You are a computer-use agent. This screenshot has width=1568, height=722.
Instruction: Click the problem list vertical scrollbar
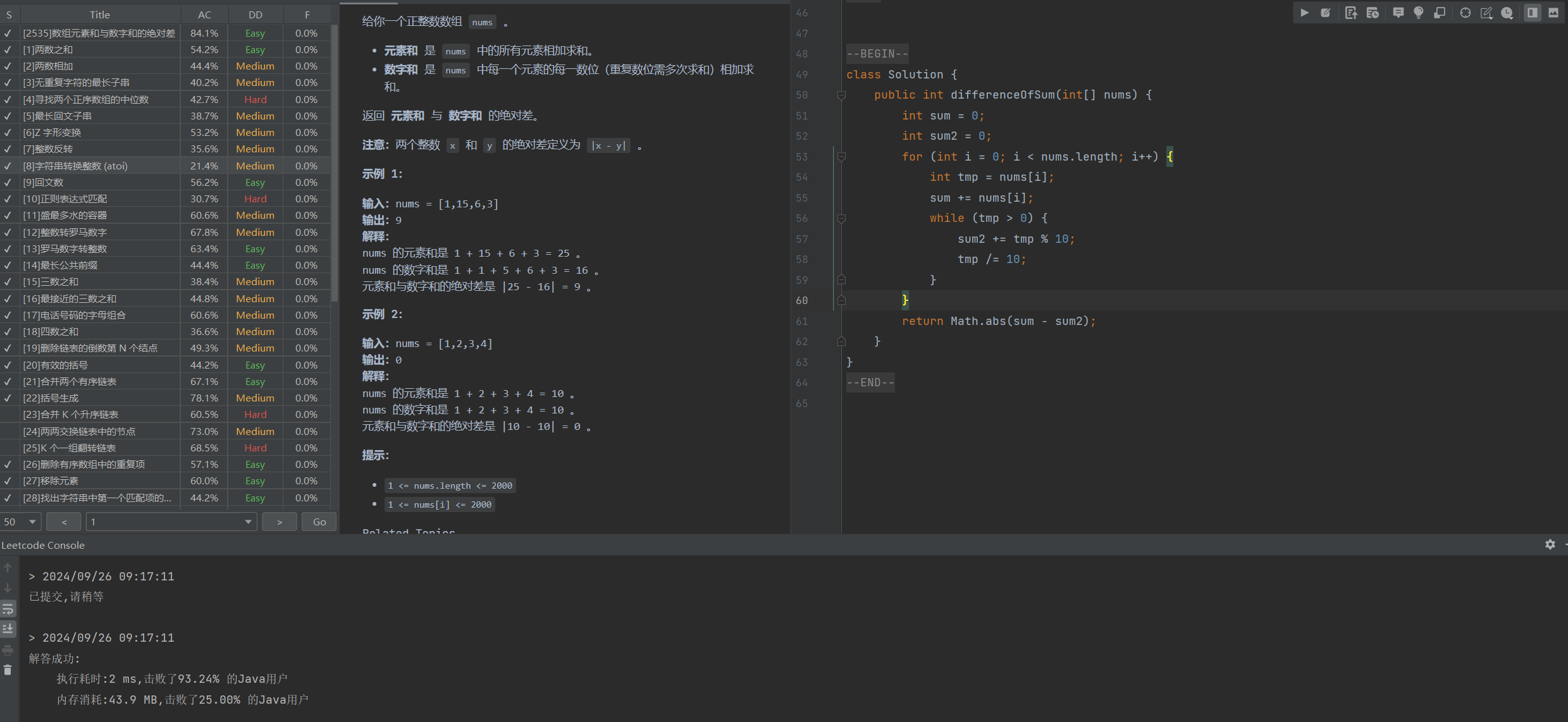tap(335, 164)
